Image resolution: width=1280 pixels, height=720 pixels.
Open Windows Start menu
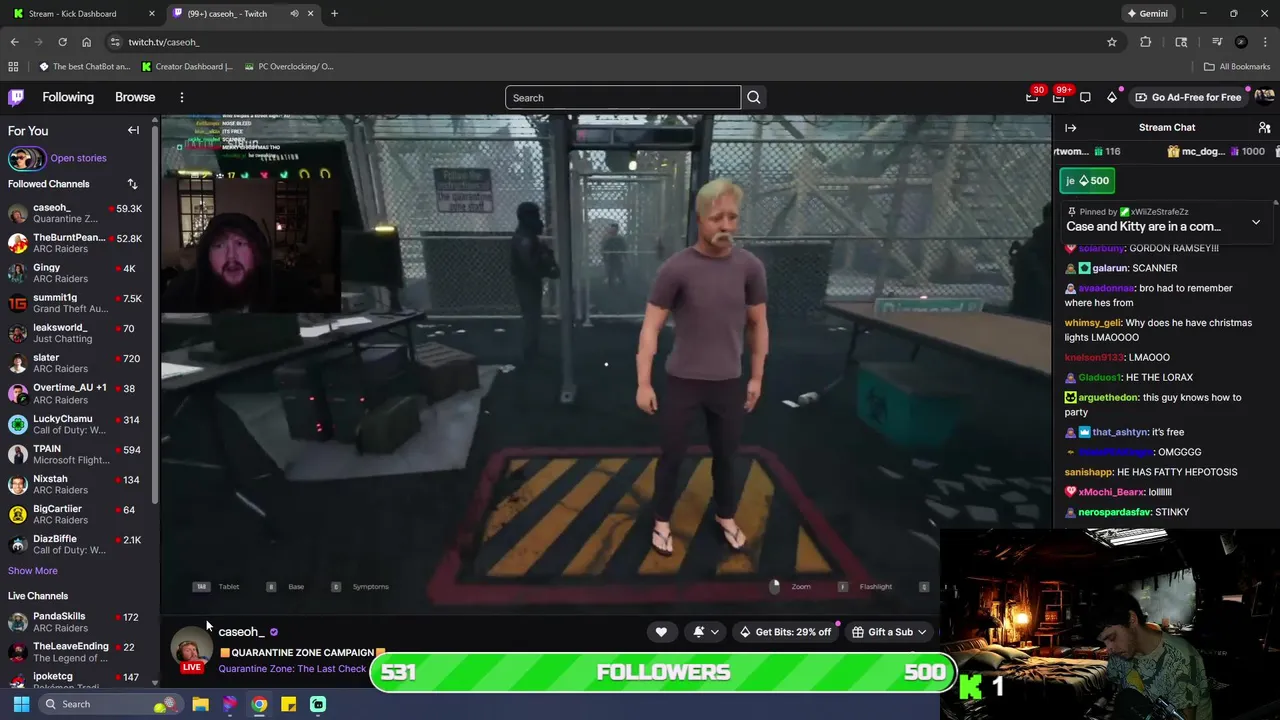(x=21, y=704)
